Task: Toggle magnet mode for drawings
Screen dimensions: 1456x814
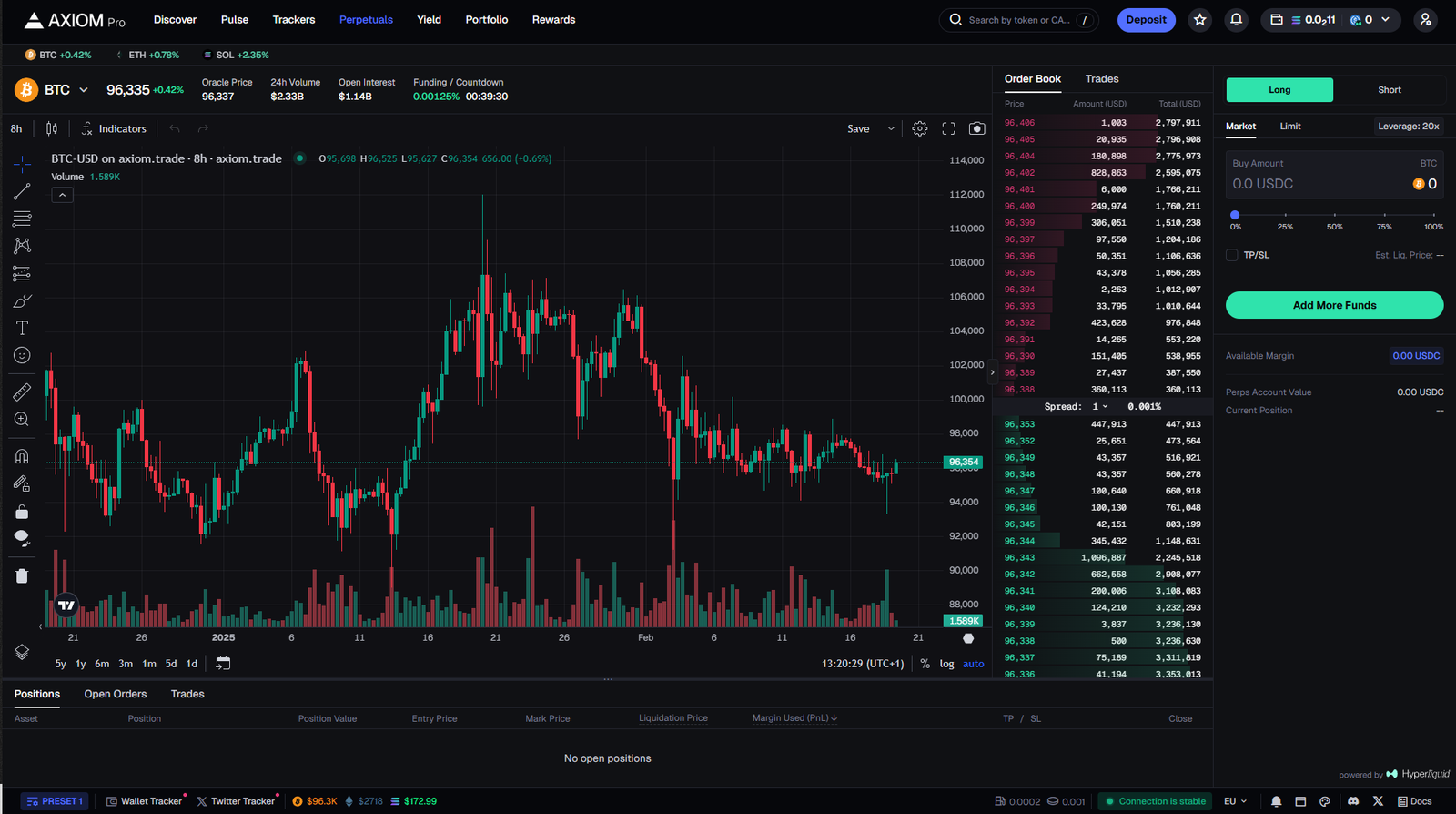Action: coord(22,456)
